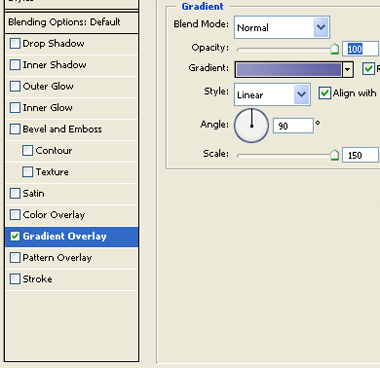
Task: Enable the Bevel and Emboss checkbox
Action: point(15,129)
